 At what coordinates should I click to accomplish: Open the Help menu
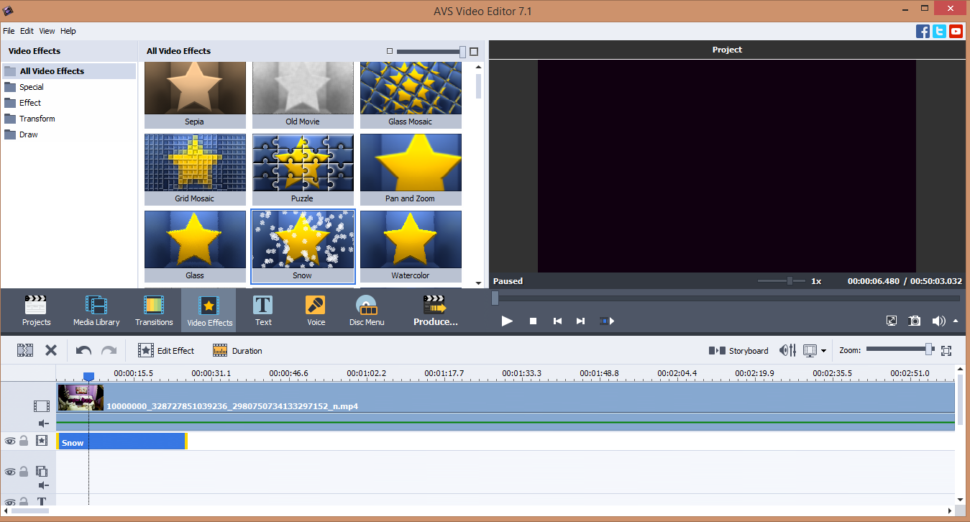(68, 31)
